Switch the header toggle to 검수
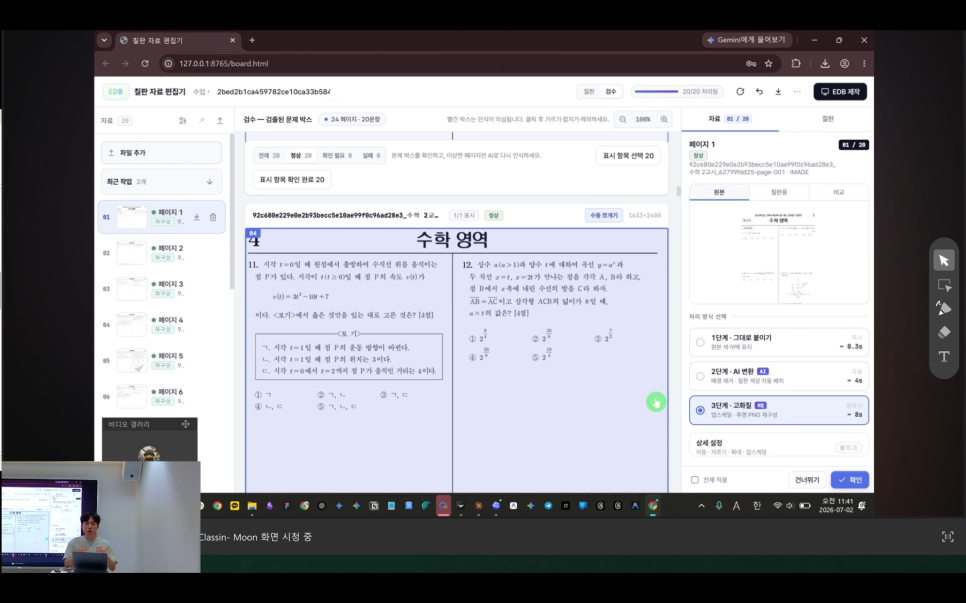Screen dimensions: 966x603 pyautogui.click(x=611, y=92)
